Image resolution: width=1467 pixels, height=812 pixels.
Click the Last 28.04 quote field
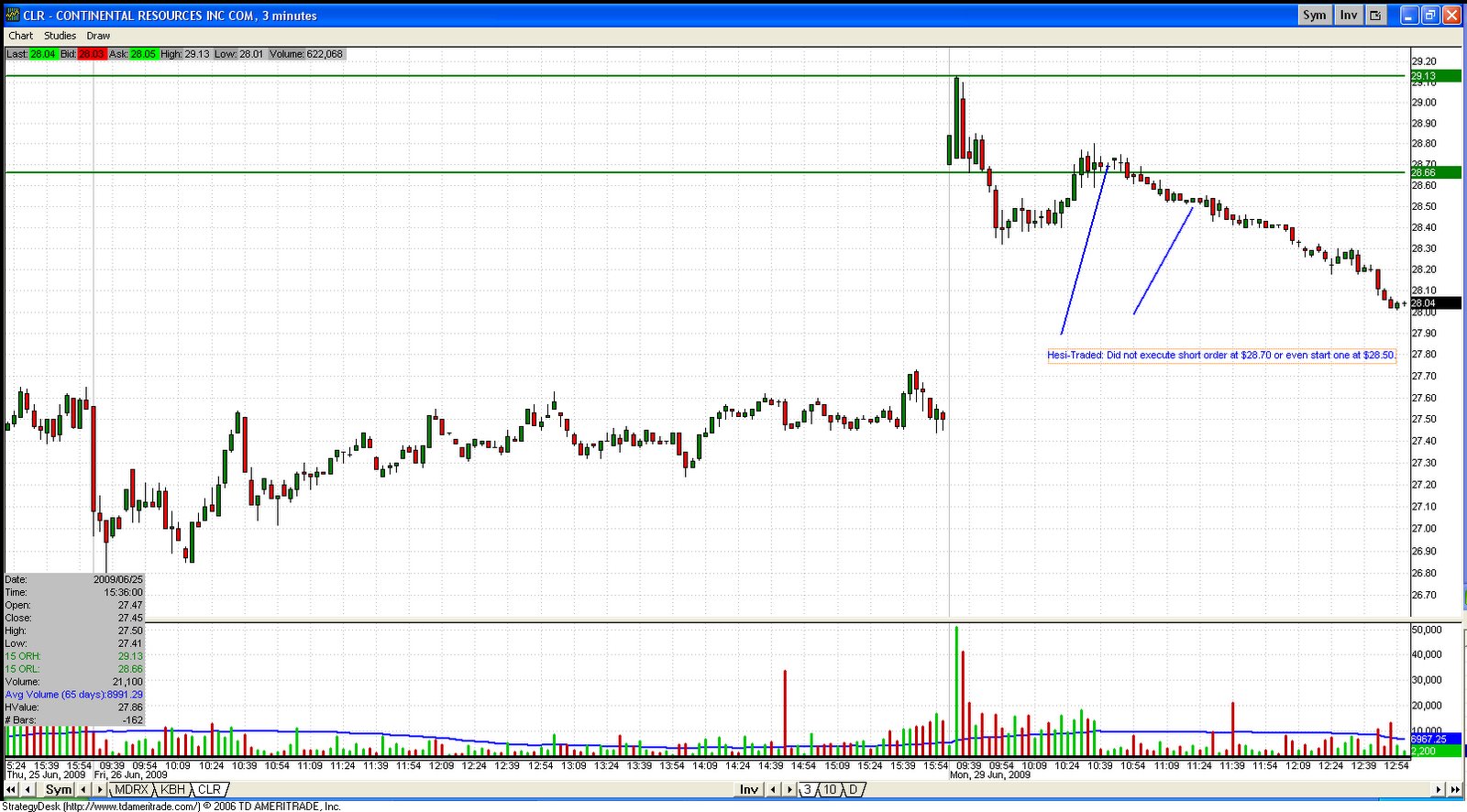click(31, 54)
